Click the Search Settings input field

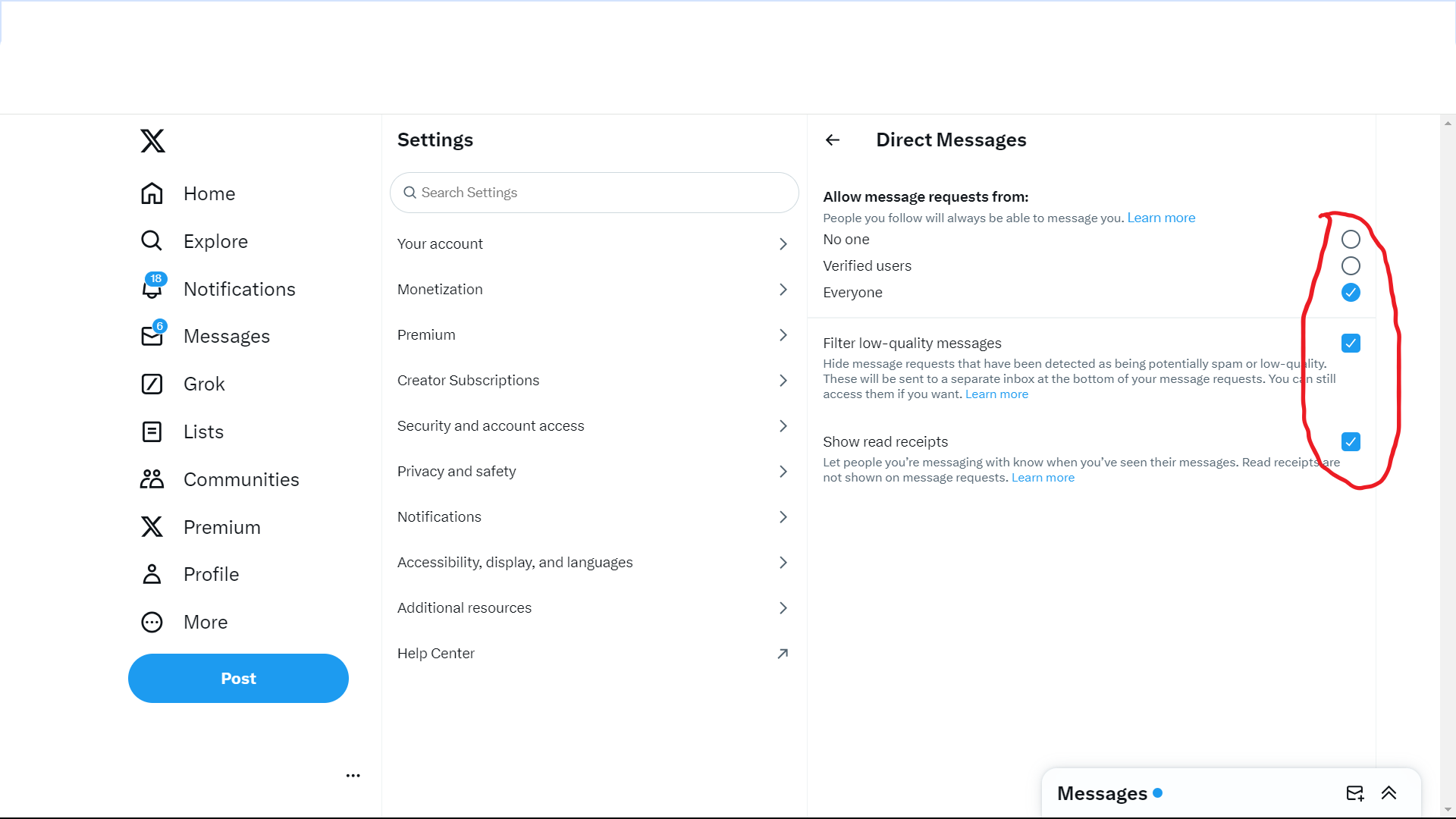click(594, 193)
